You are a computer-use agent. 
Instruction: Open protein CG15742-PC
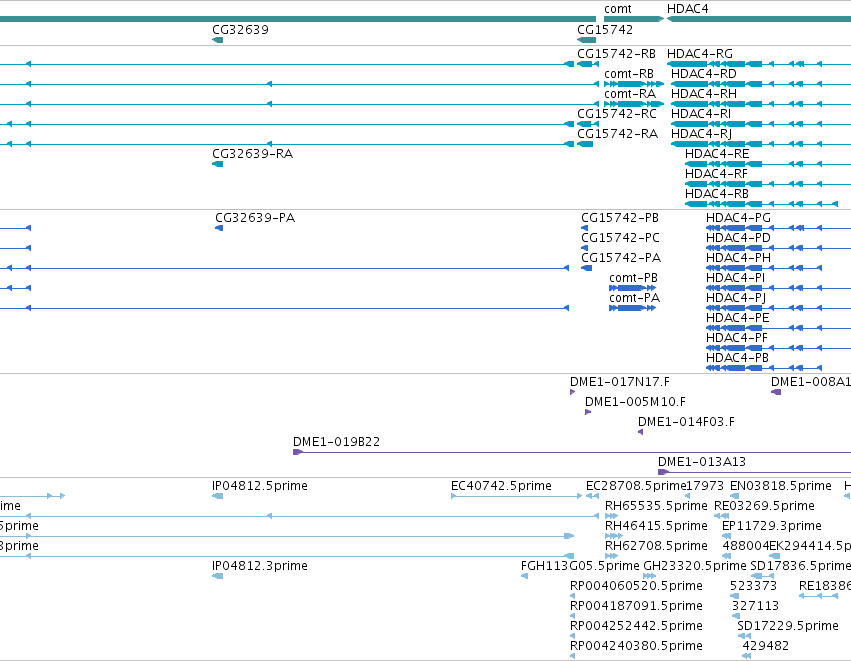[x=620, y=238]
